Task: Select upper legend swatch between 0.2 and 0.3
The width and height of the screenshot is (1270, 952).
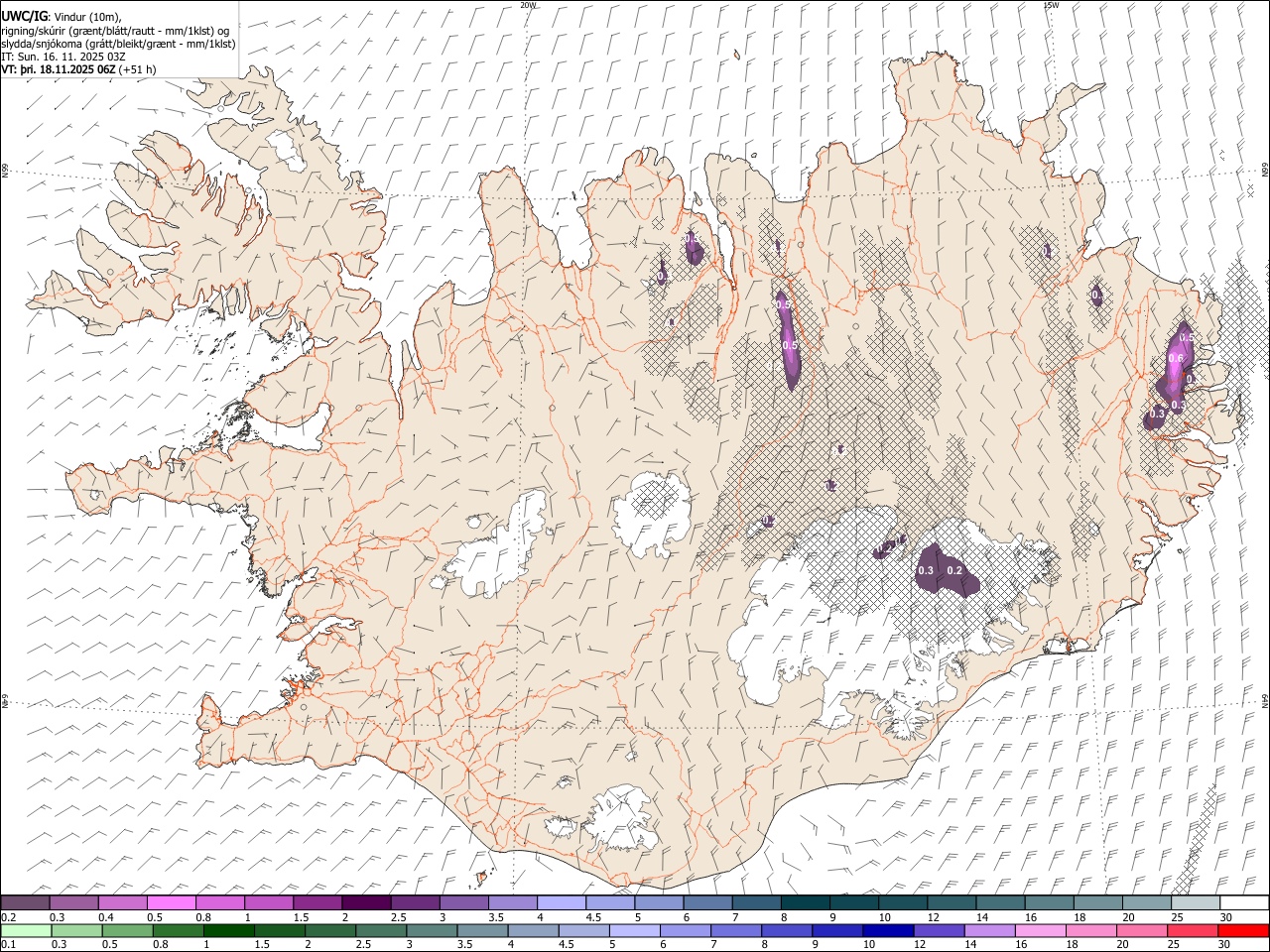Action: point(25,902)
